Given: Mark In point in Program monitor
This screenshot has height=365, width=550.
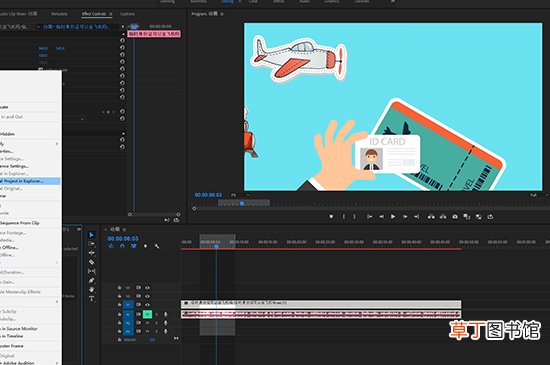Looking at the screenshot, I should pyautogui.click(x=344, y=217).
